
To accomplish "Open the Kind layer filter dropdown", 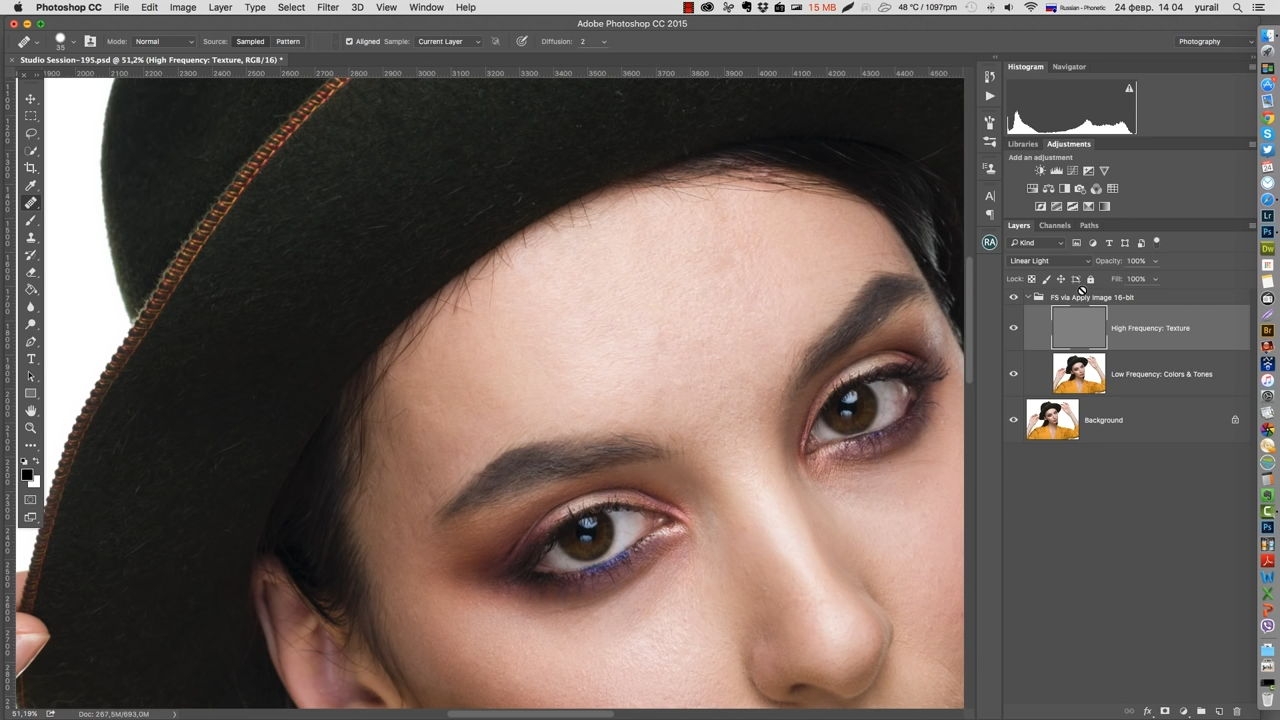I will 1037,243.
